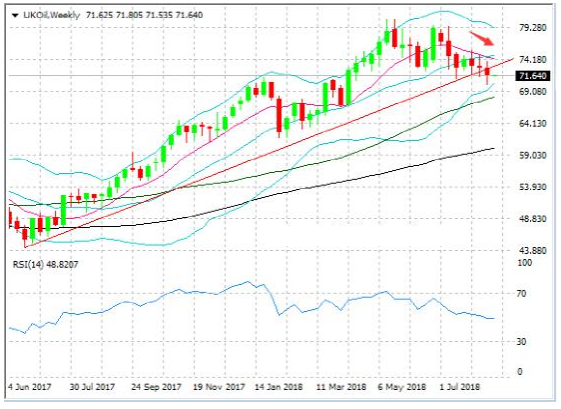Select the RSI scale level 0

tap(519, 372)
